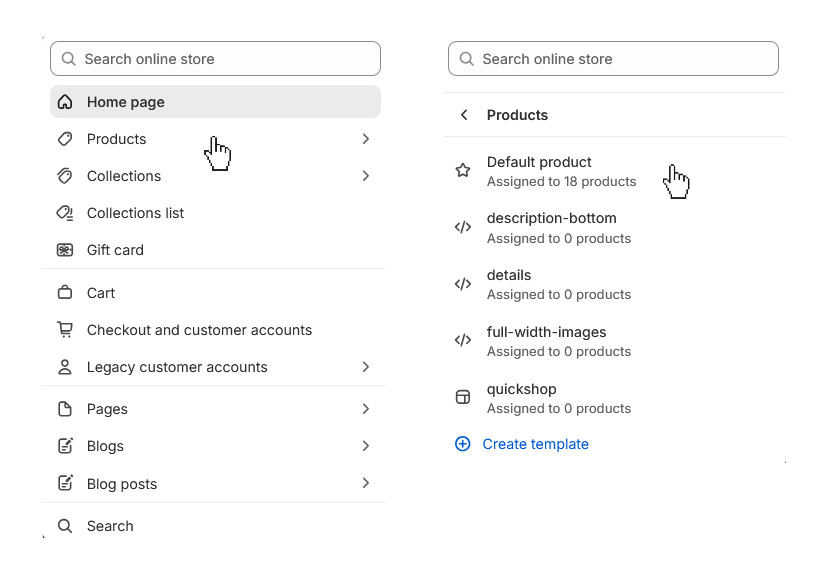Image resolution: width=824 pixels, height=576 pixels.
Task: Expand the Pages submenu chevron
Action: coord(366,409)
